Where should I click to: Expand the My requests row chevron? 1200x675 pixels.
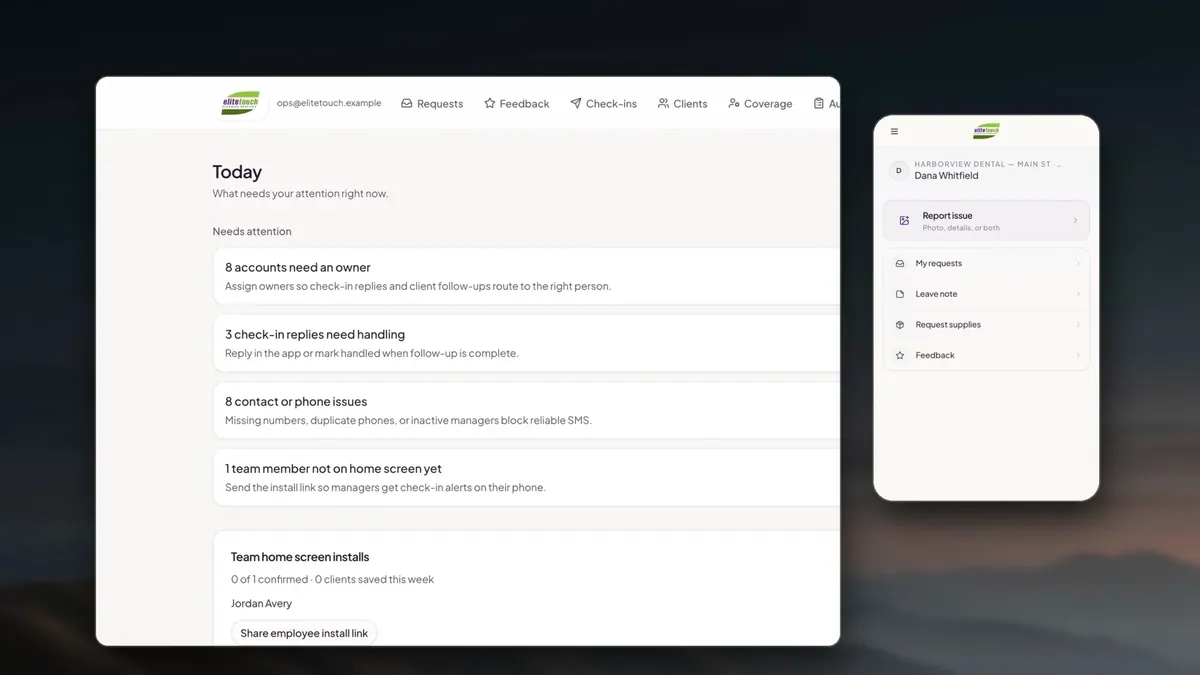1078,264
